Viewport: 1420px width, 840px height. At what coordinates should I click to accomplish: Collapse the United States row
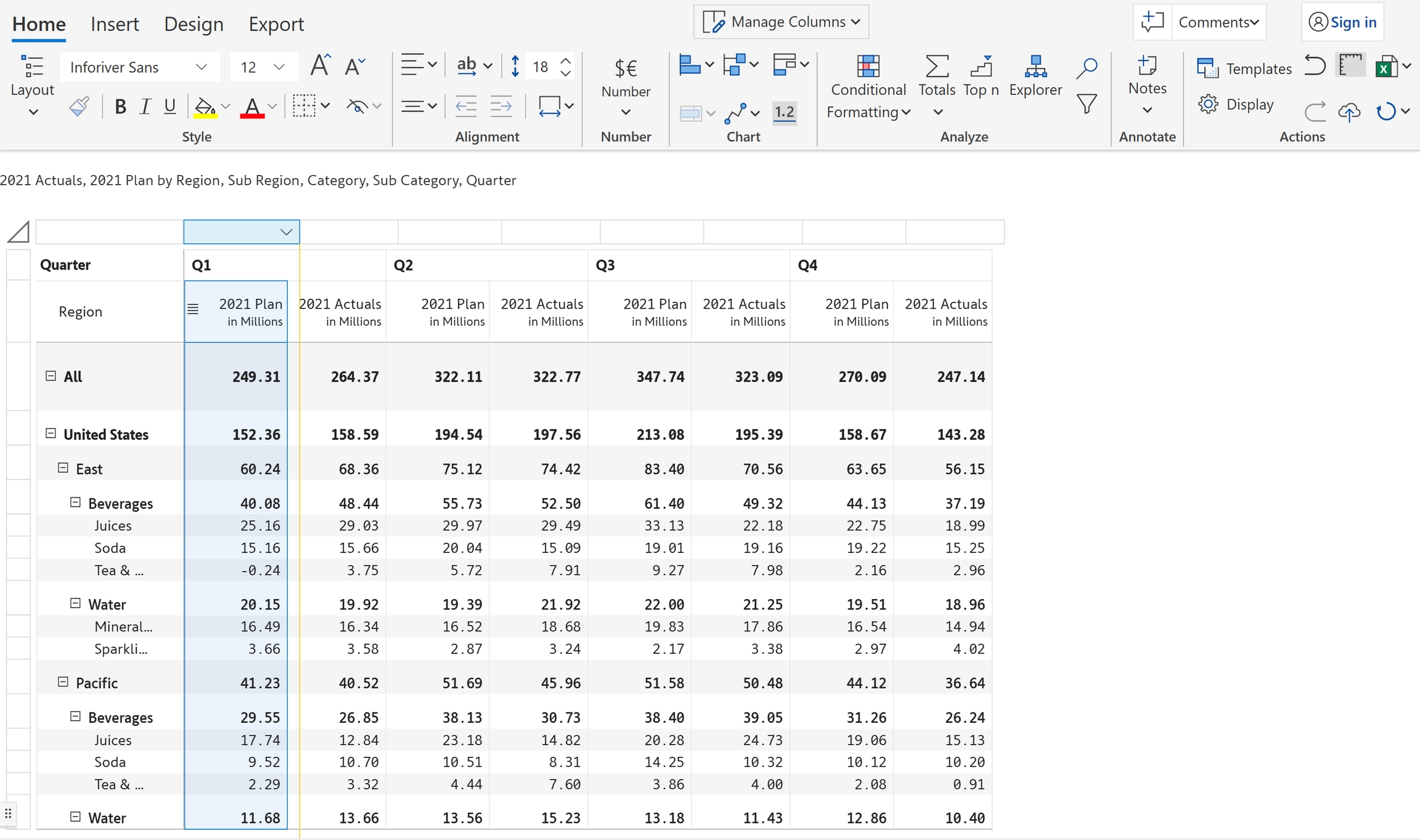point(51,434)
